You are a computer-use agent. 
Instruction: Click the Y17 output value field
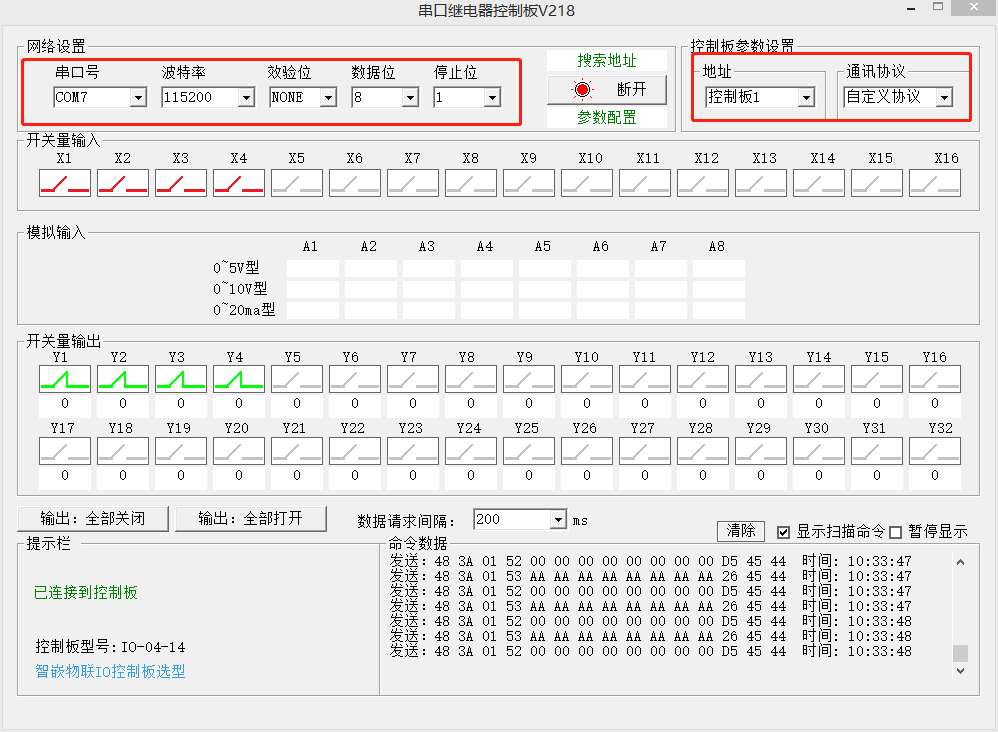pos(65,475)
